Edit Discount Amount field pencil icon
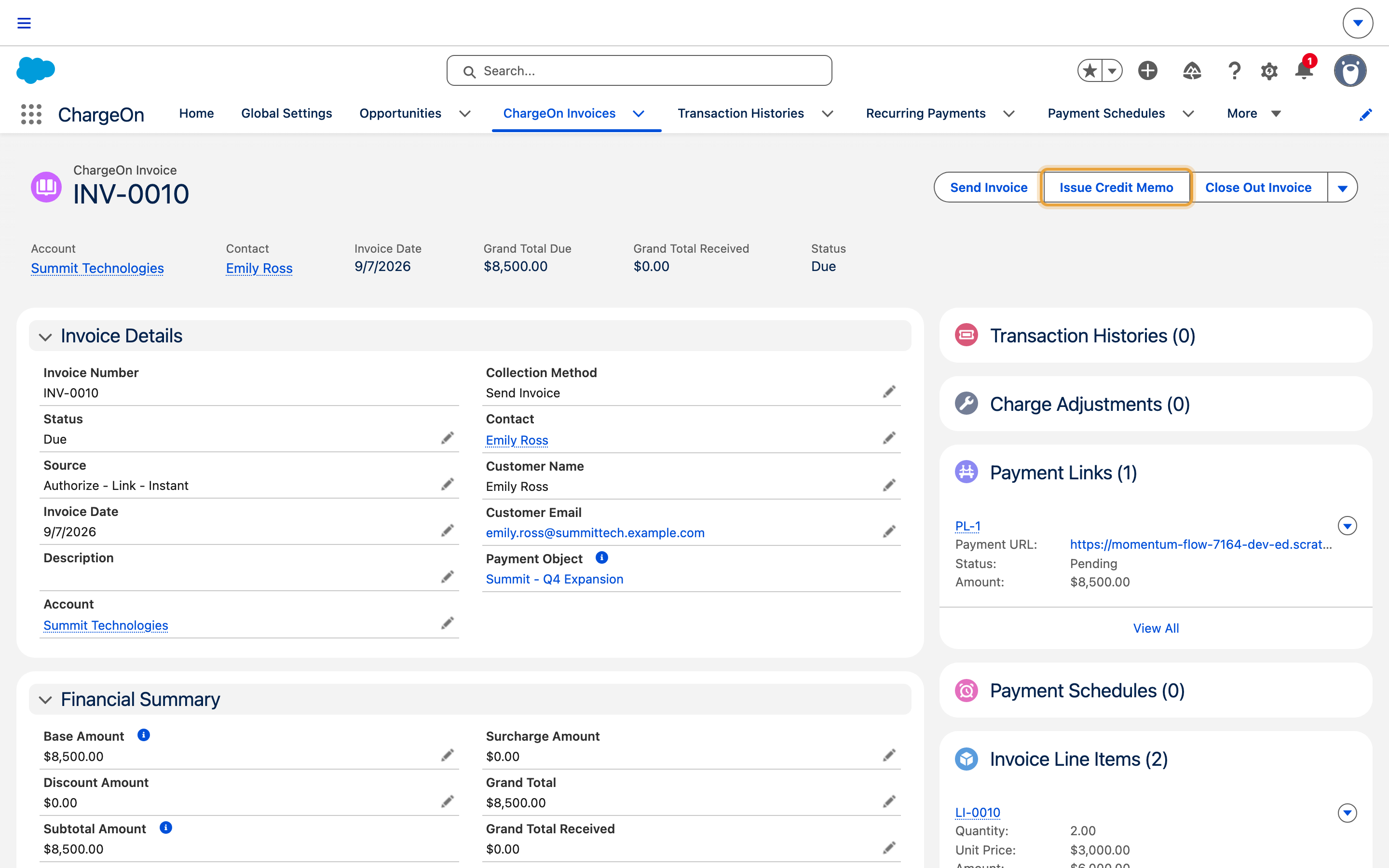 coord(447,801)
